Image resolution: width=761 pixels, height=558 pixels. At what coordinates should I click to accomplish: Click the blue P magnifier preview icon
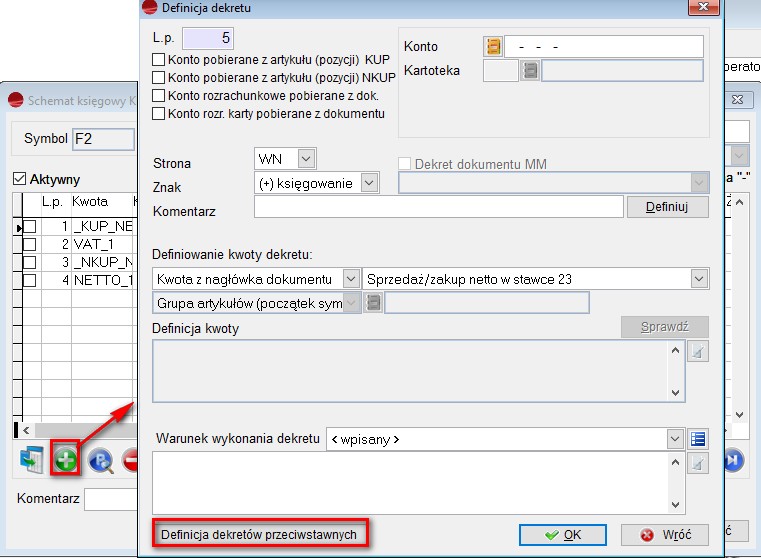point(100,459)
